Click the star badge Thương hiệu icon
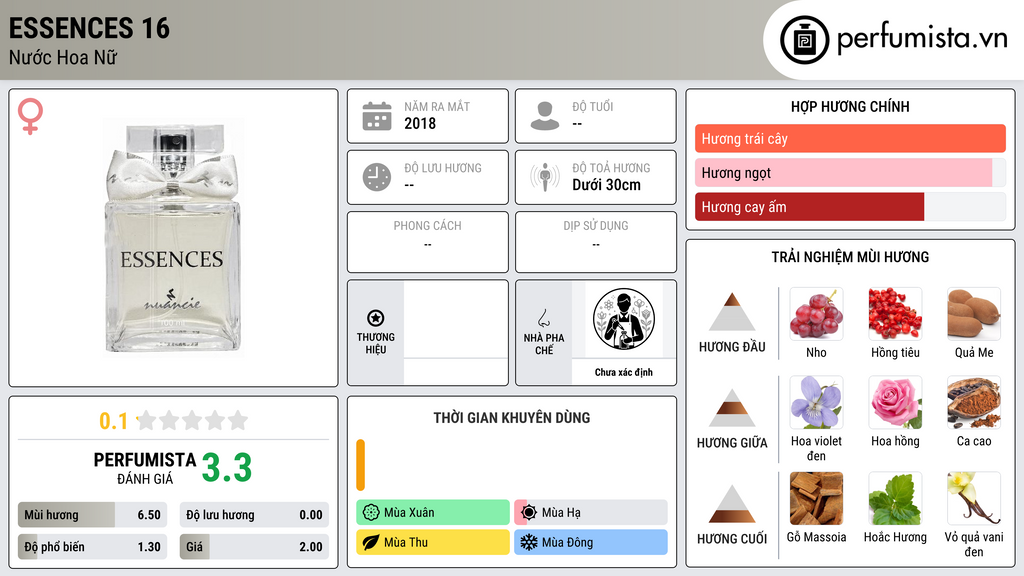This screenshot has width=1024, height=576. coord(376,318)
